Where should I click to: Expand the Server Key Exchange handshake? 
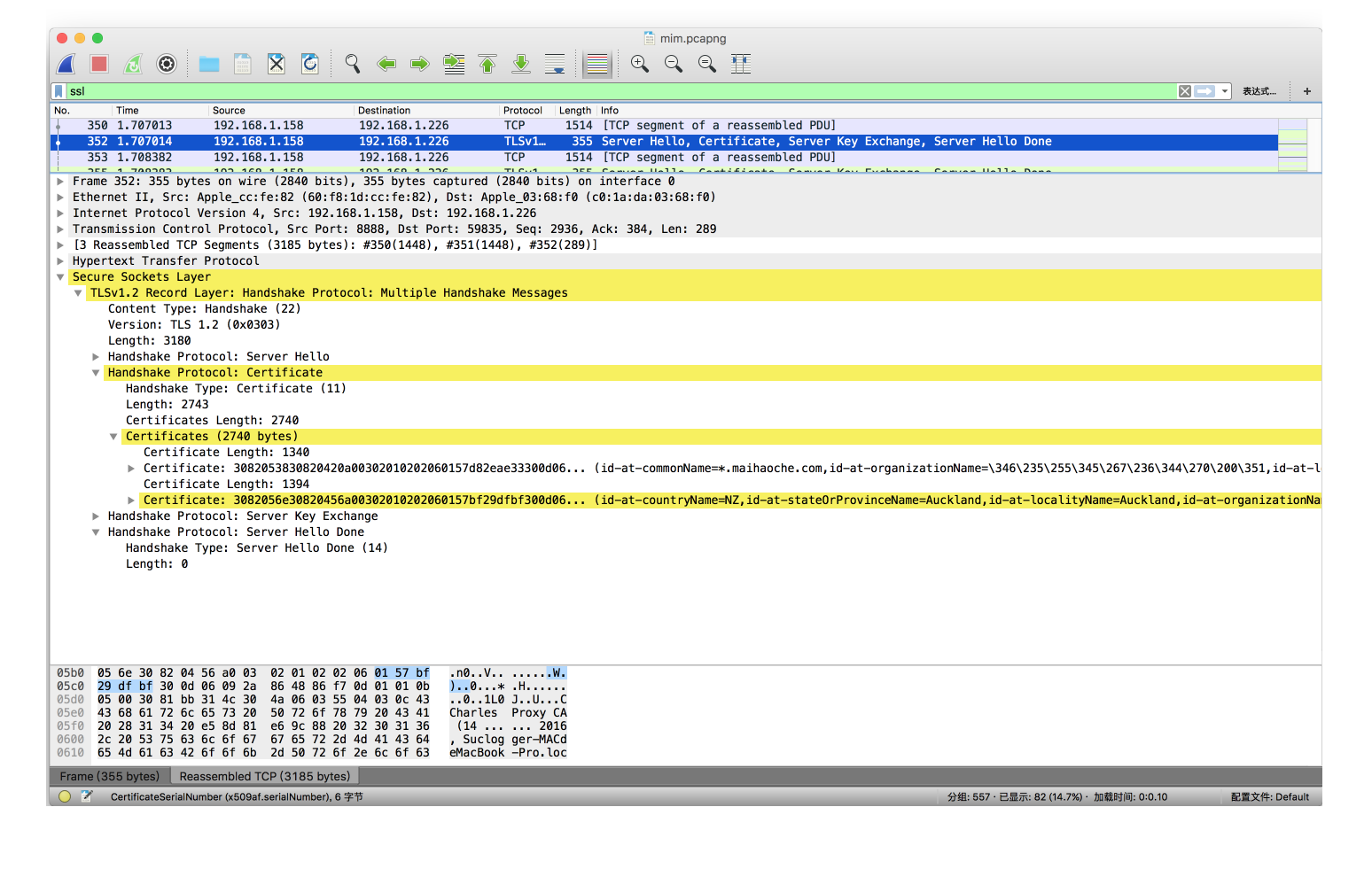[x=96, y=516]
